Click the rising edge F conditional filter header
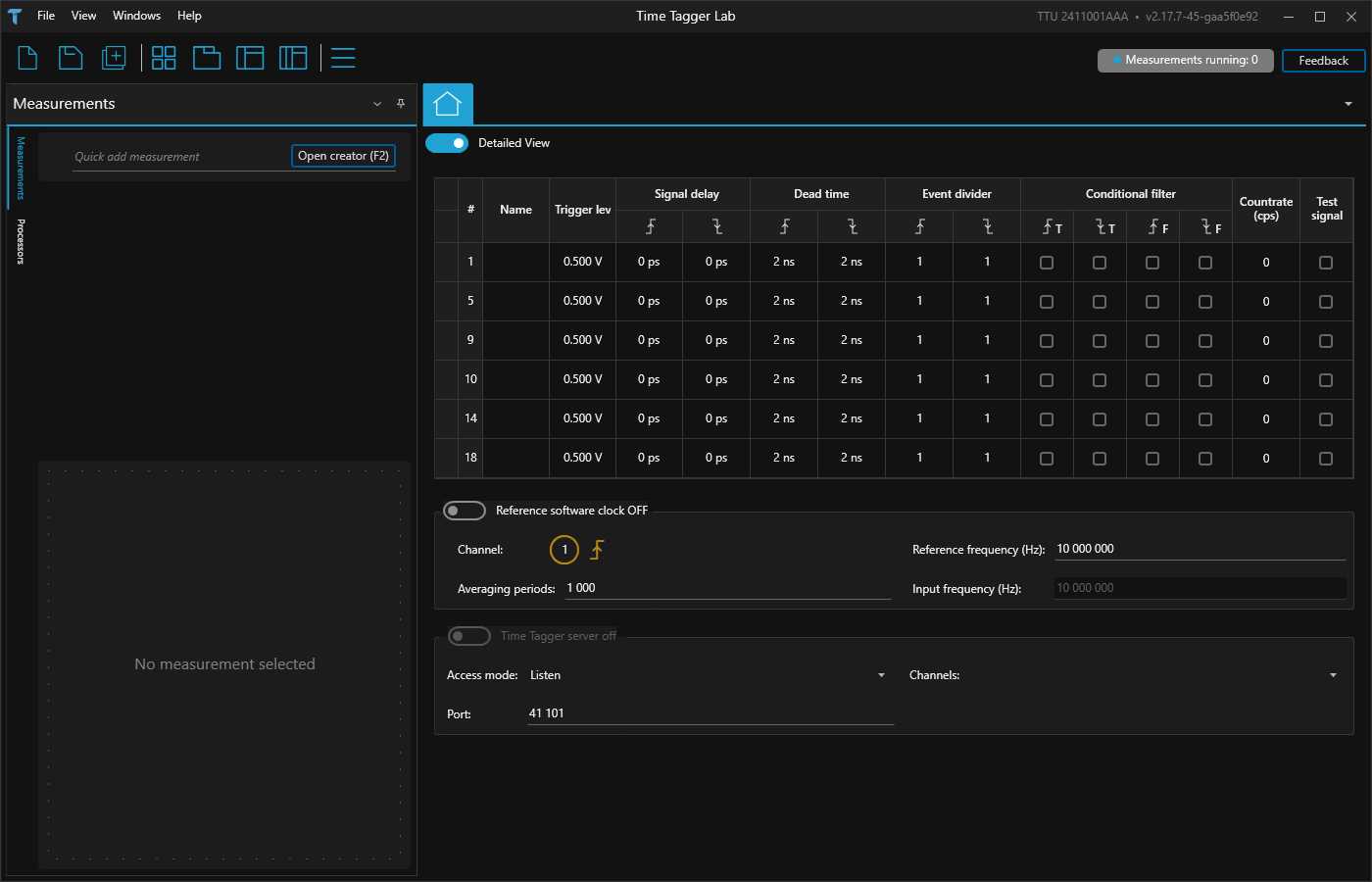The height and width of the screenshot is (882, 1372). (1157, 227)
